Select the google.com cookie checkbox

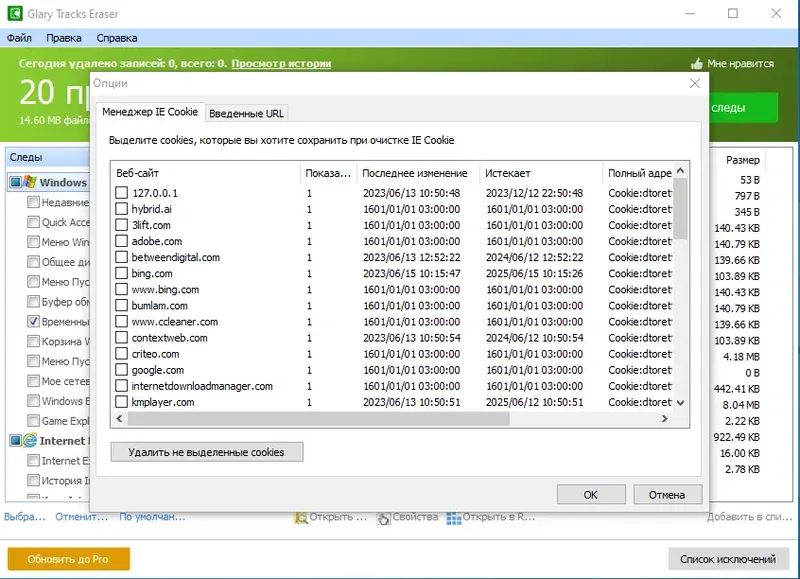point(121,370)
